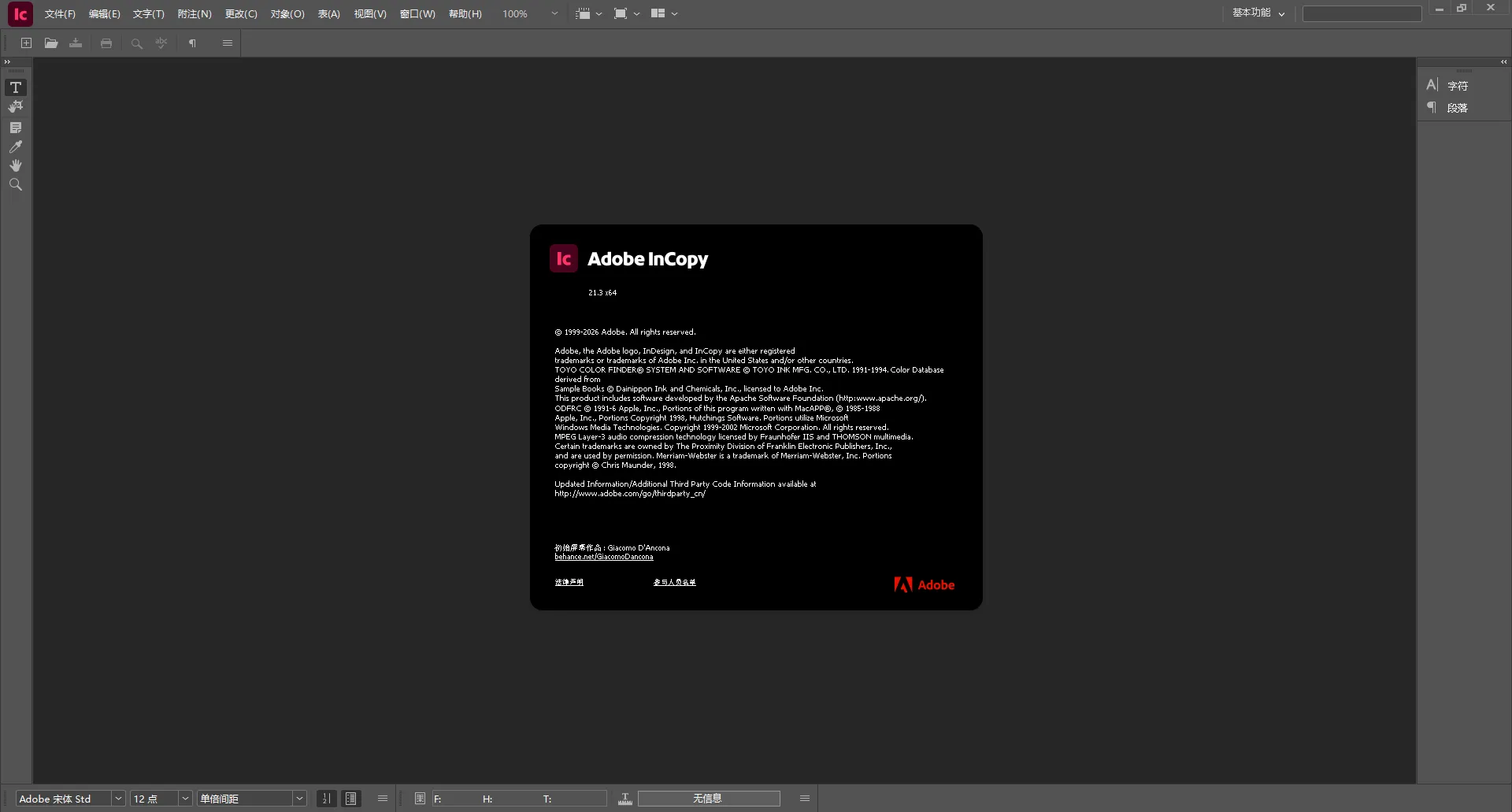
Task: Toggle paragraph style column icon in bottom bar
Action: (351, 799)
